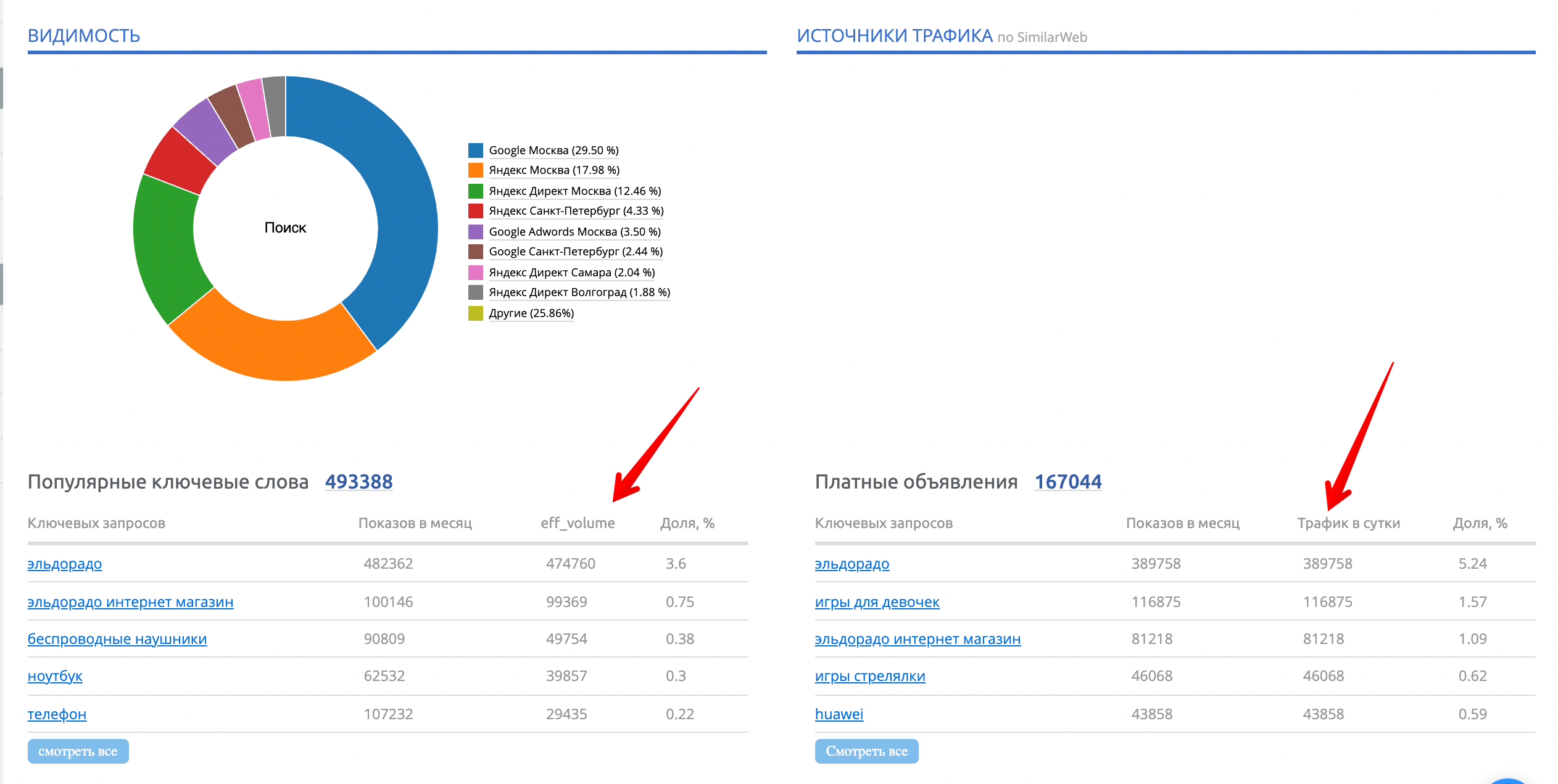Viewport: 1558px width, 784px height.
Task: Click the green Яндекс Директ Москва swatch
Action: click(x=475, y=191)
